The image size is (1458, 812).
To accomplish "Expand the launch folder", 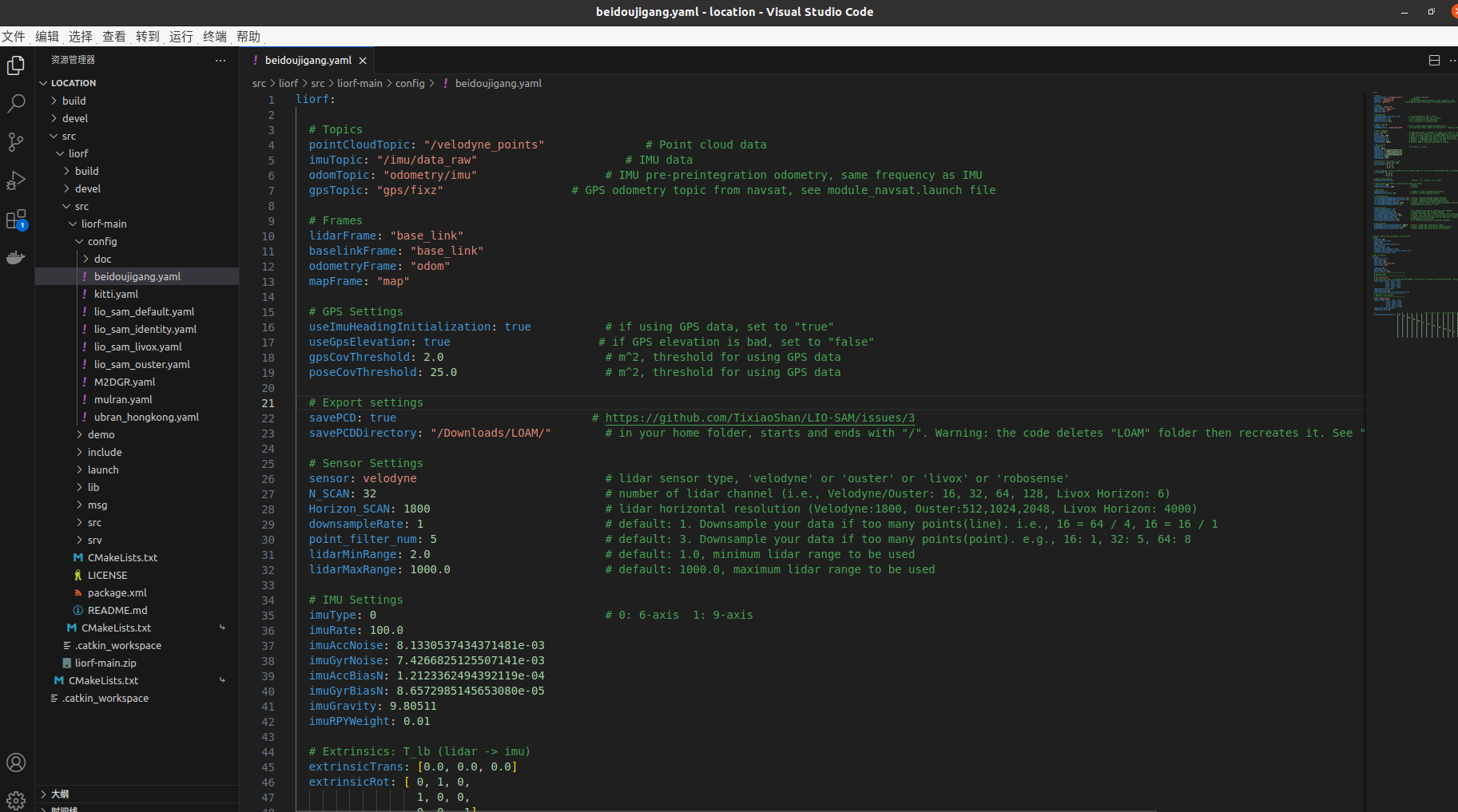I will point(102,469).
